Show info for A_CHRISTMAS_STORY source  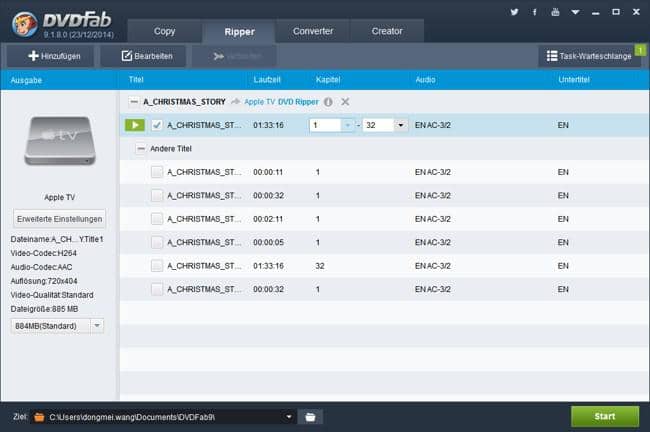(x=328, y=102)
